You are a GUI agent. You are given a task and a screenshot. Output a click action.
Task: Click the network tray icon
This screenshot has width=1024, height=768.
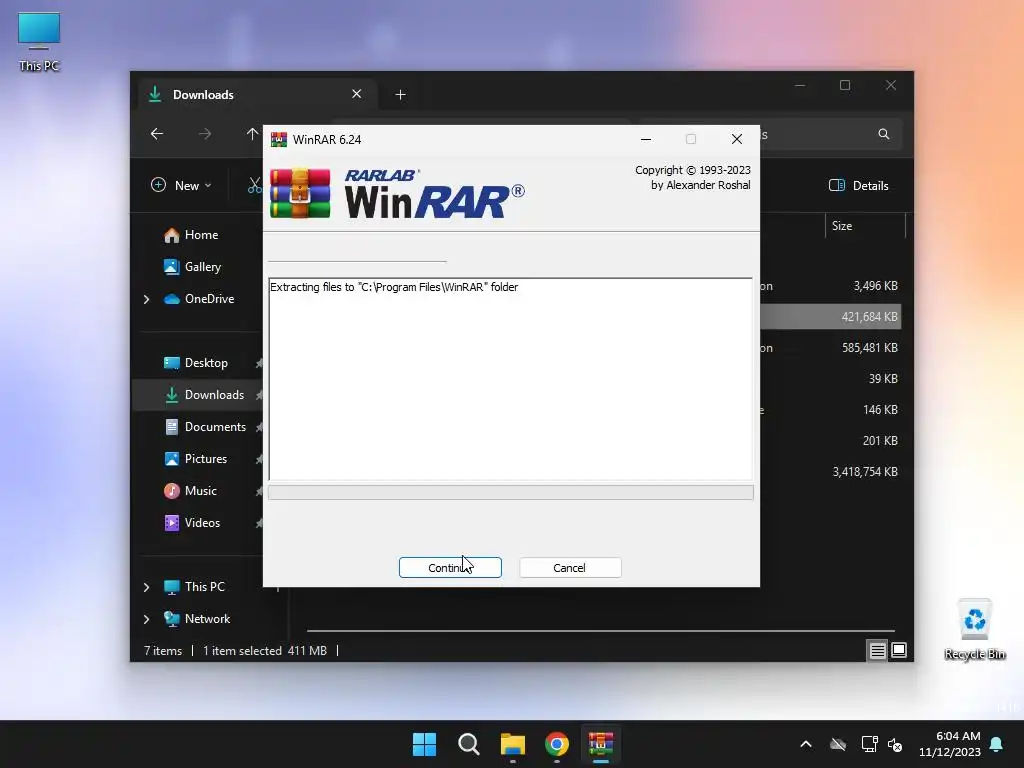(869, 744)
